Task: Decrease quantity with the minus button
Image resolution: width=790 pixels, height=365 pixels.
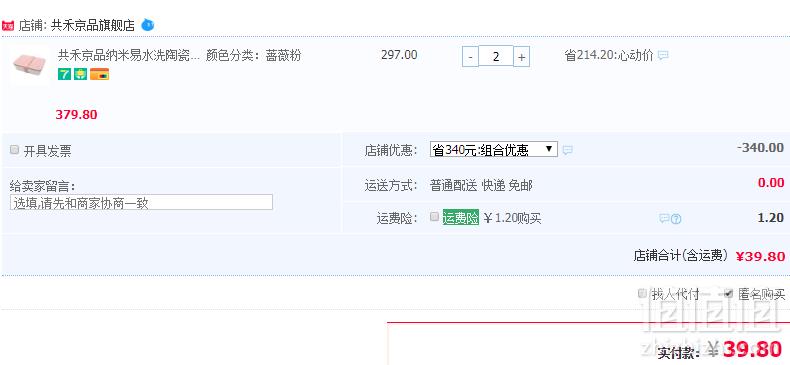Action: tap(470, 57)
